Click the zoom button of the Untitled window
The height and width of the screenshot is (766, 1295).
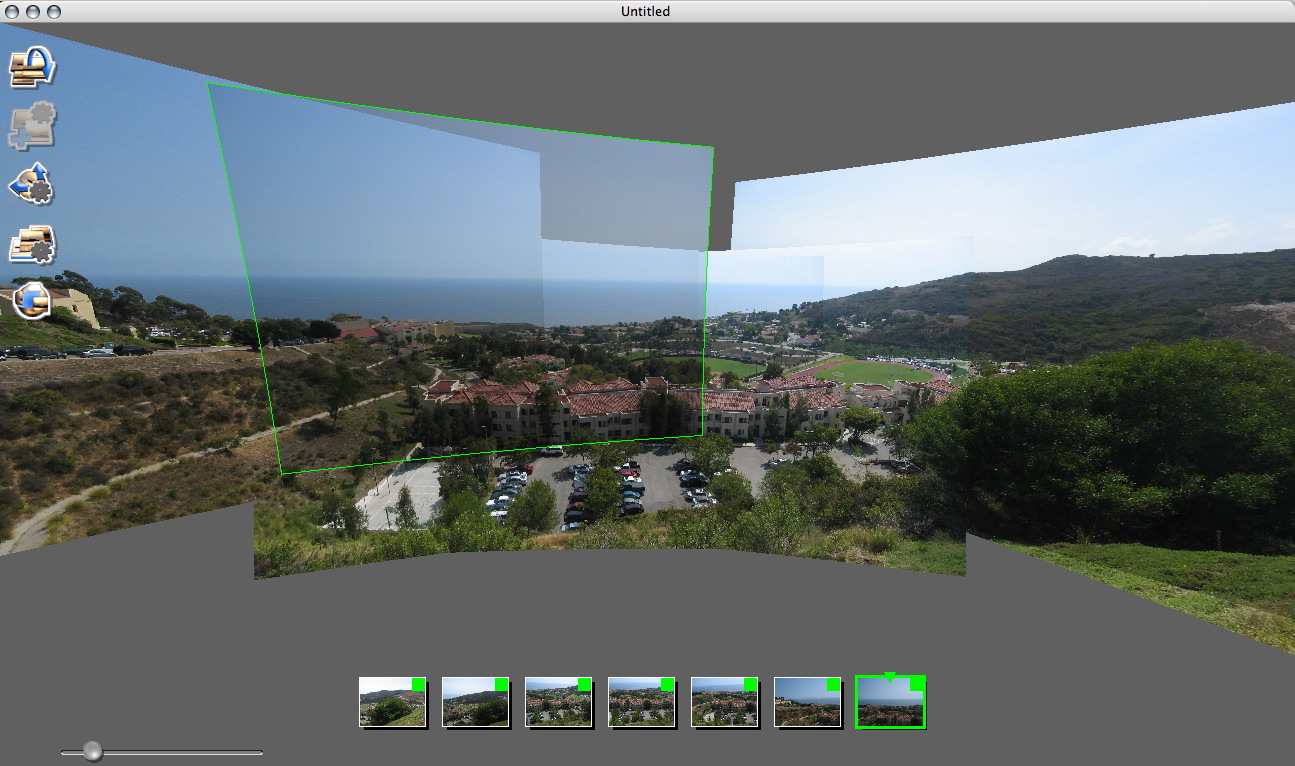coord(54,11)
